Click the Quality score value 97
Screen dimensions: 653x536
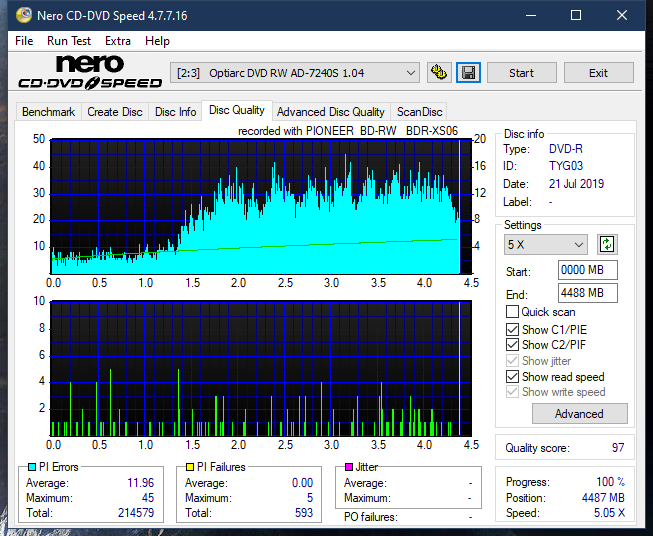pyautogui.click(x=618, y=448)
